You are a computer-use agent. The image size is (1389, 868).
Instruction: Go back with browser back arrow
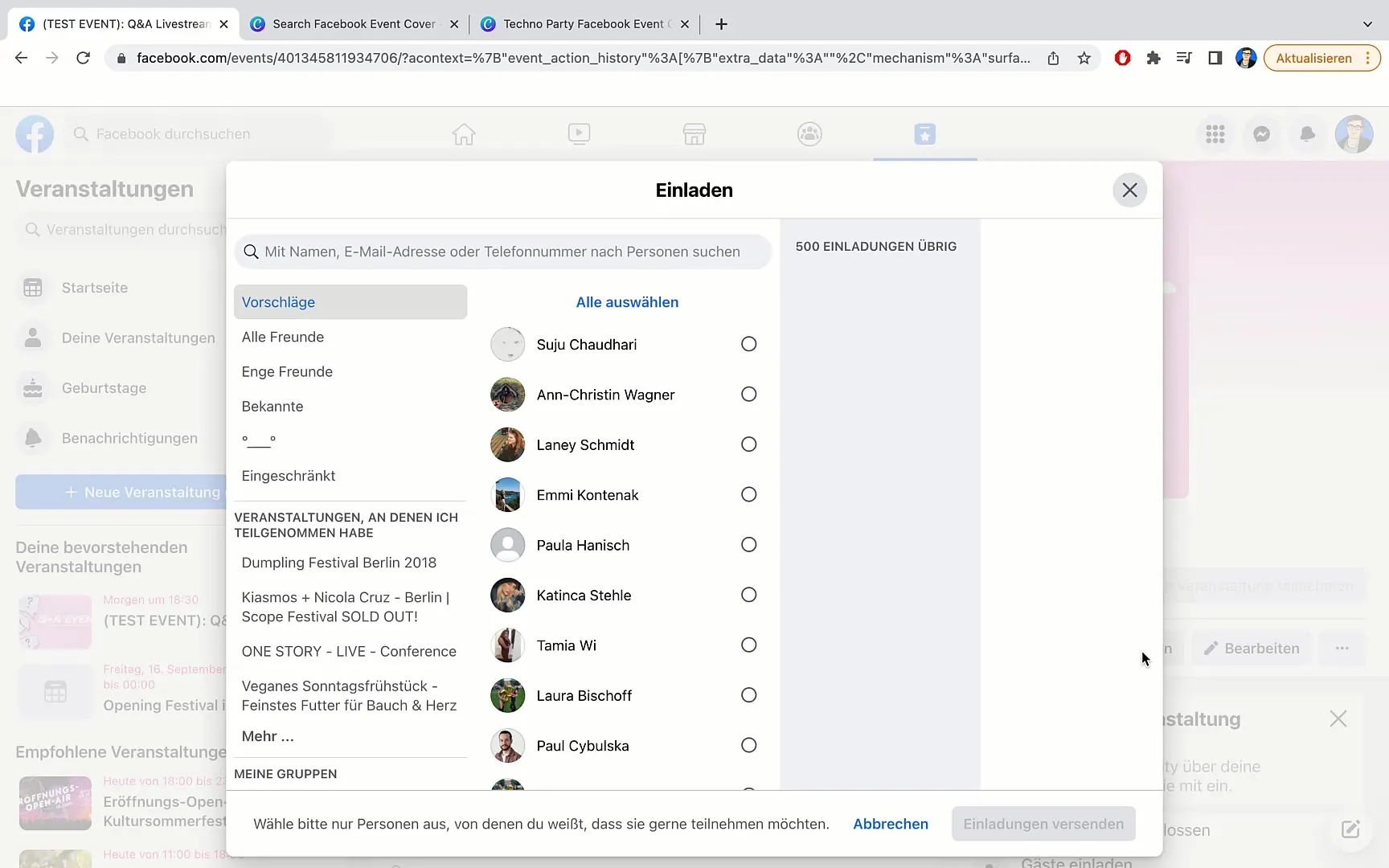click(22, 58)
